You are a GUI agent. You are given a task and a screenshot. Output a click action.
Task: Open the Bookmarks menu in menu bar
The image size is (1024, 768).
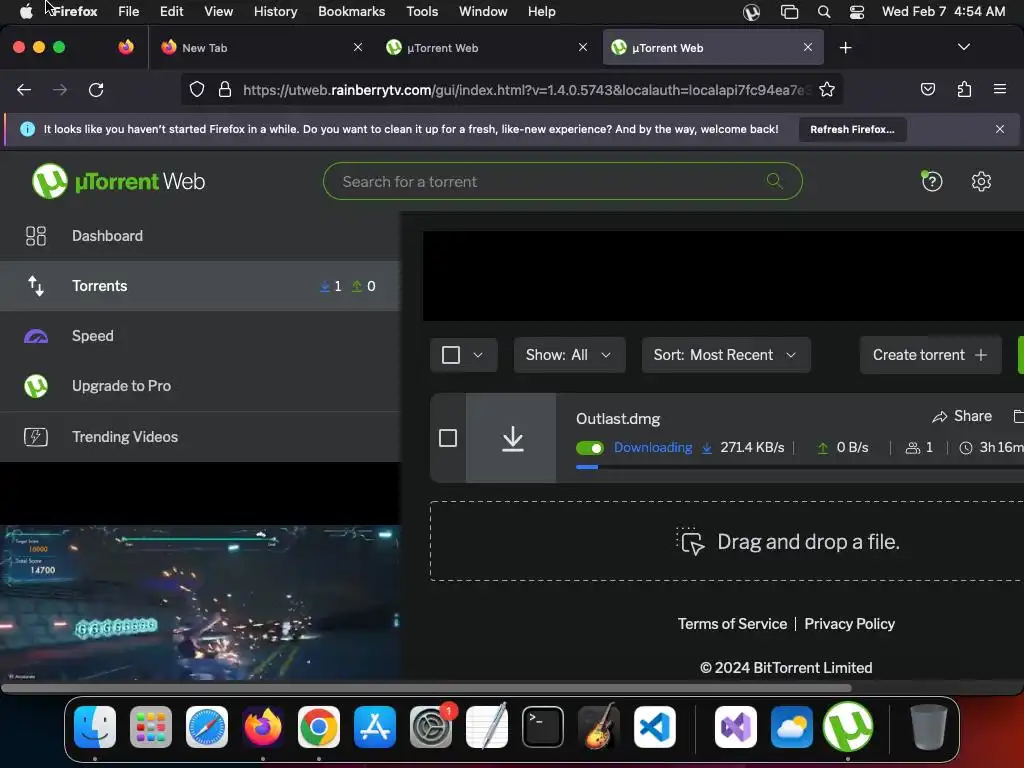[351, 12]
